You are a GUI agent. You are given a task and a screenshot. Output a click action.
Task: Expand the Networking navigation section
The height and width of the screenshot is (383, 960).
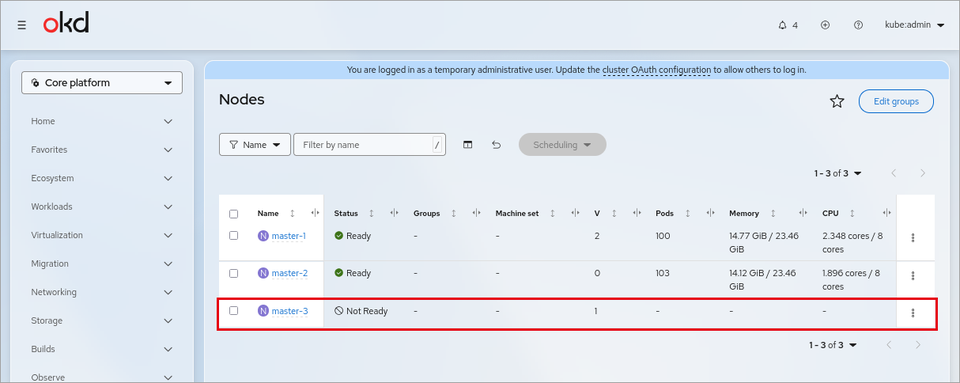[102, 292]
